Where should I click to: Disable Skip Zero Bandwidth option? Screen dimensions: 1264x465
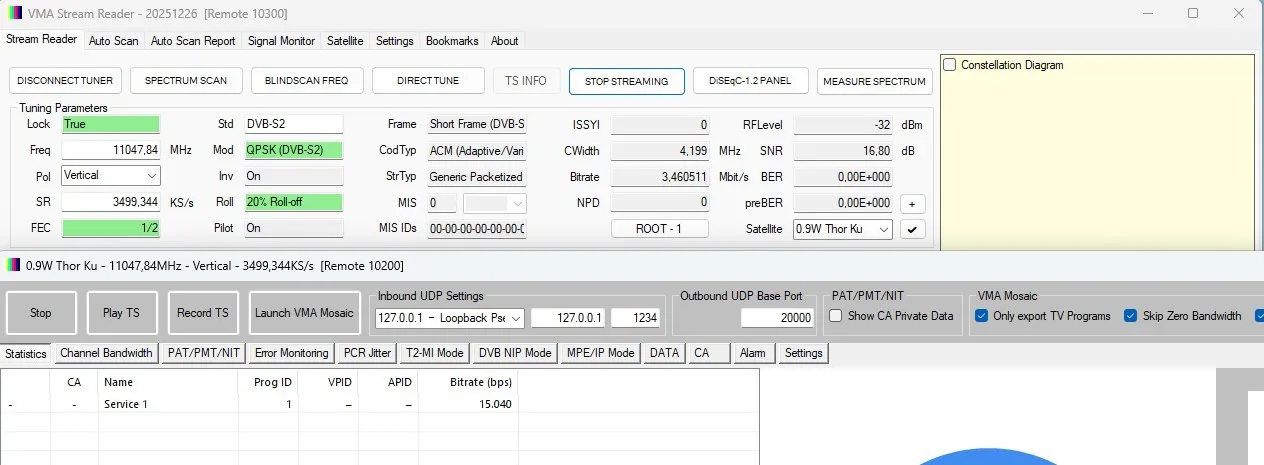click(x=1132, y=316)
